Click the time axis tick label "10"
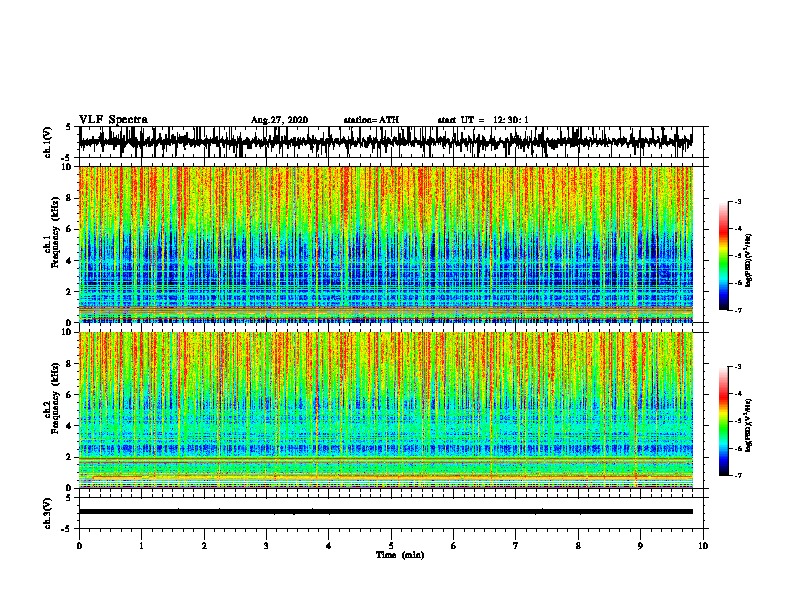Screen dimensions: 792x612 point(703,546)
